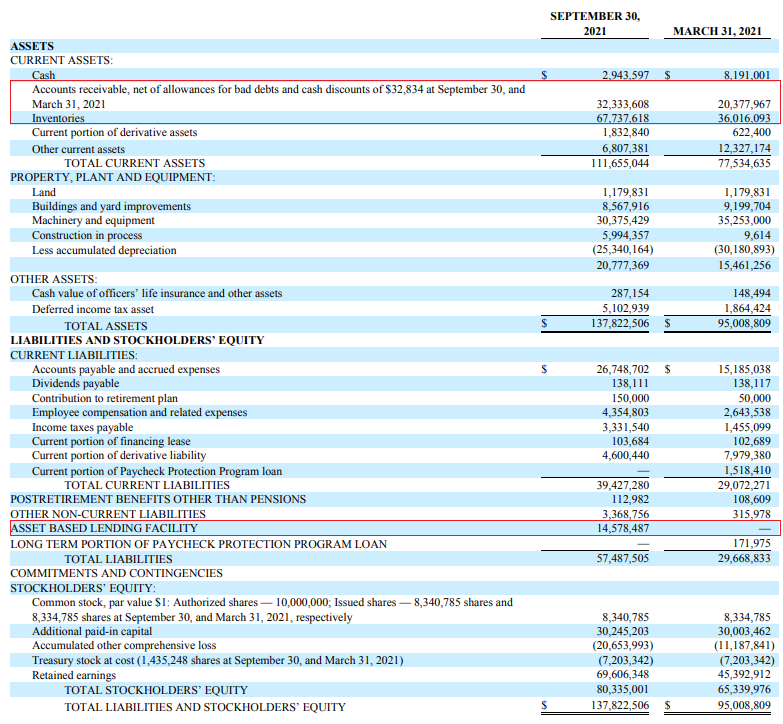Select accounts receivable value 20,377,967
Viewport: 783px width, 724px height.
pyautogui.click(x=744, y=104)
